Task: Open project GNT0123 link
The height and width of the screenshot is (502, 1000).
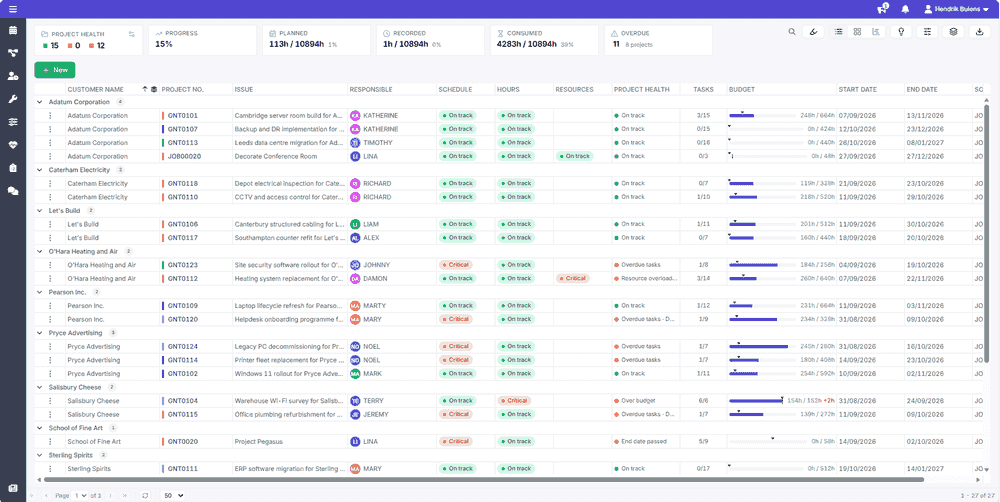Action: click(182, 265)
